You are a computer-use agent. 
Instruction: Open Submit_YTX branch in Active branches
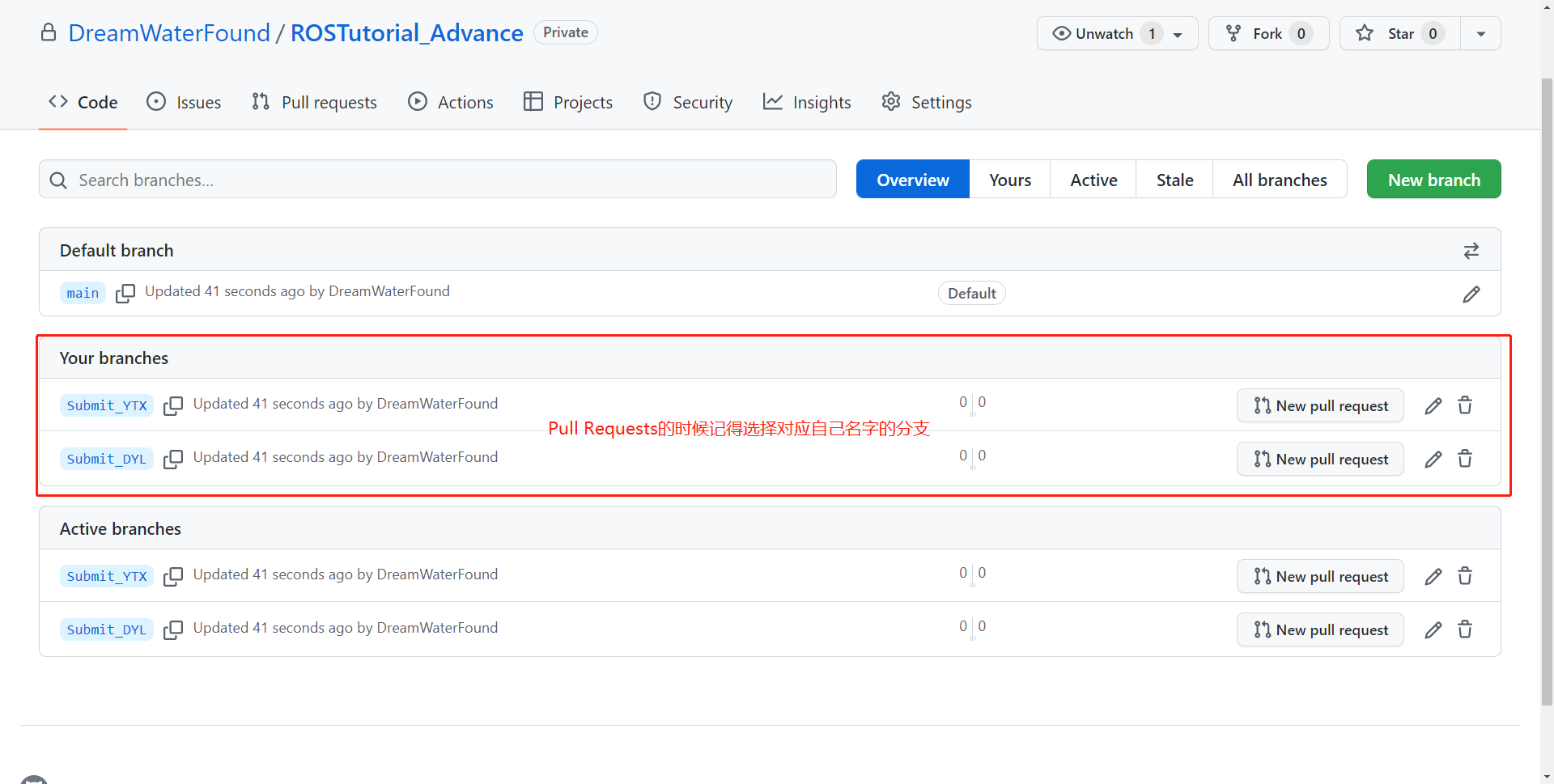click(107, 576)
